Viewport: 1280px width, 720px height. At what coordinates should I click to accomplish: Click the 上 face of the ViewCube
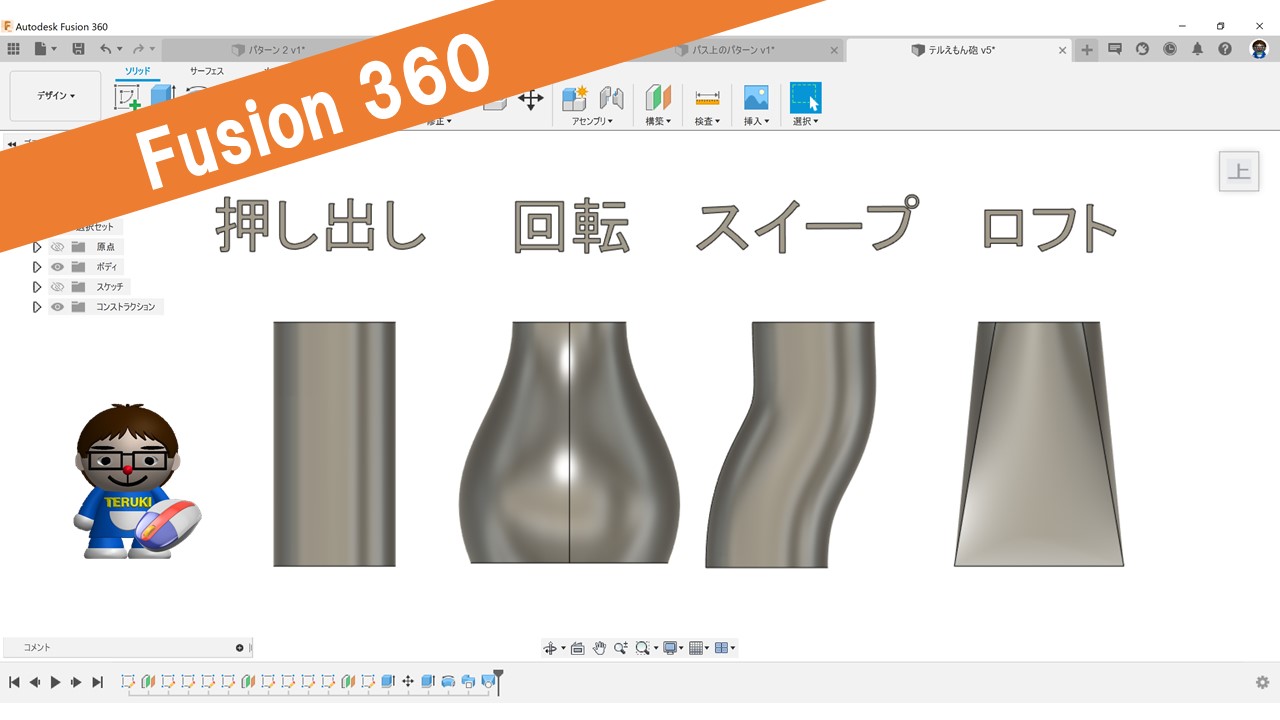[x=1239, y=171]
